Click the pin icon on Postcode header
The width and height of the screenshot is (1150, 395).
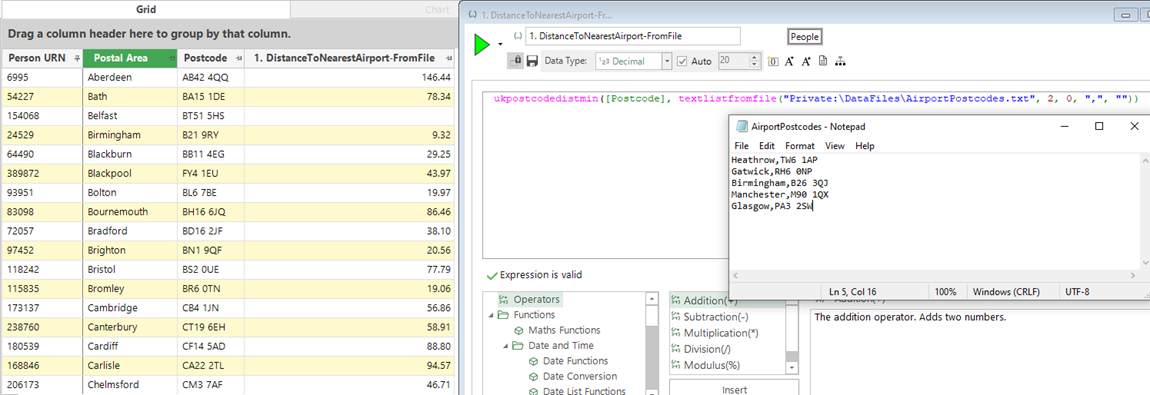click(x=238, y=58)
